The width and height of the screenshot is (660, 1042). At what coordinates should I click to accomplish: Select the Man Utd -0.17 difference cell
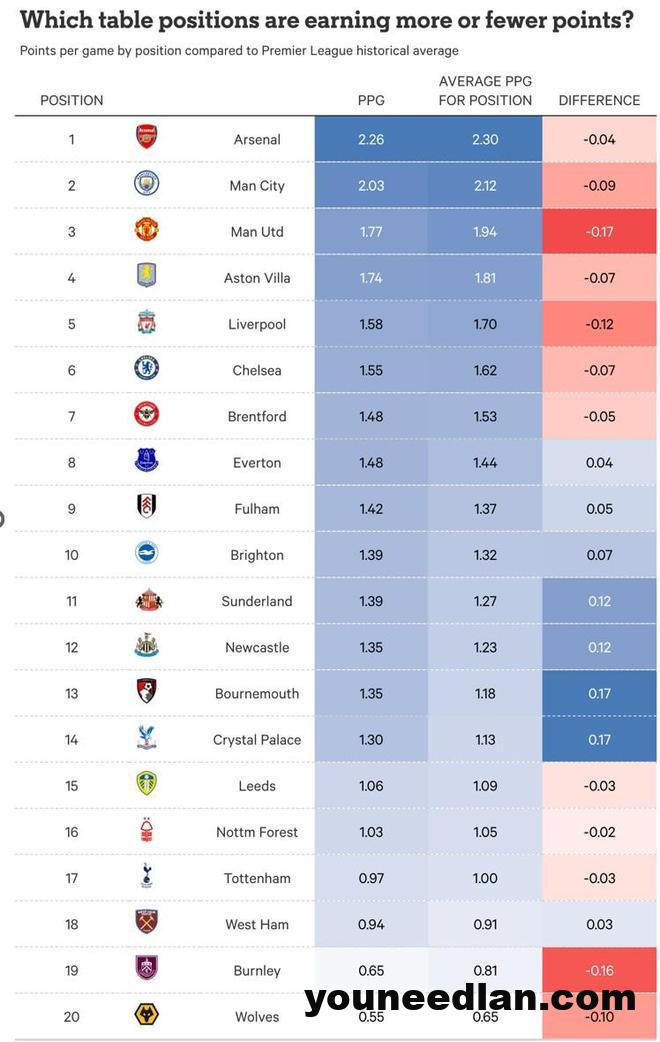coord(599,231)
